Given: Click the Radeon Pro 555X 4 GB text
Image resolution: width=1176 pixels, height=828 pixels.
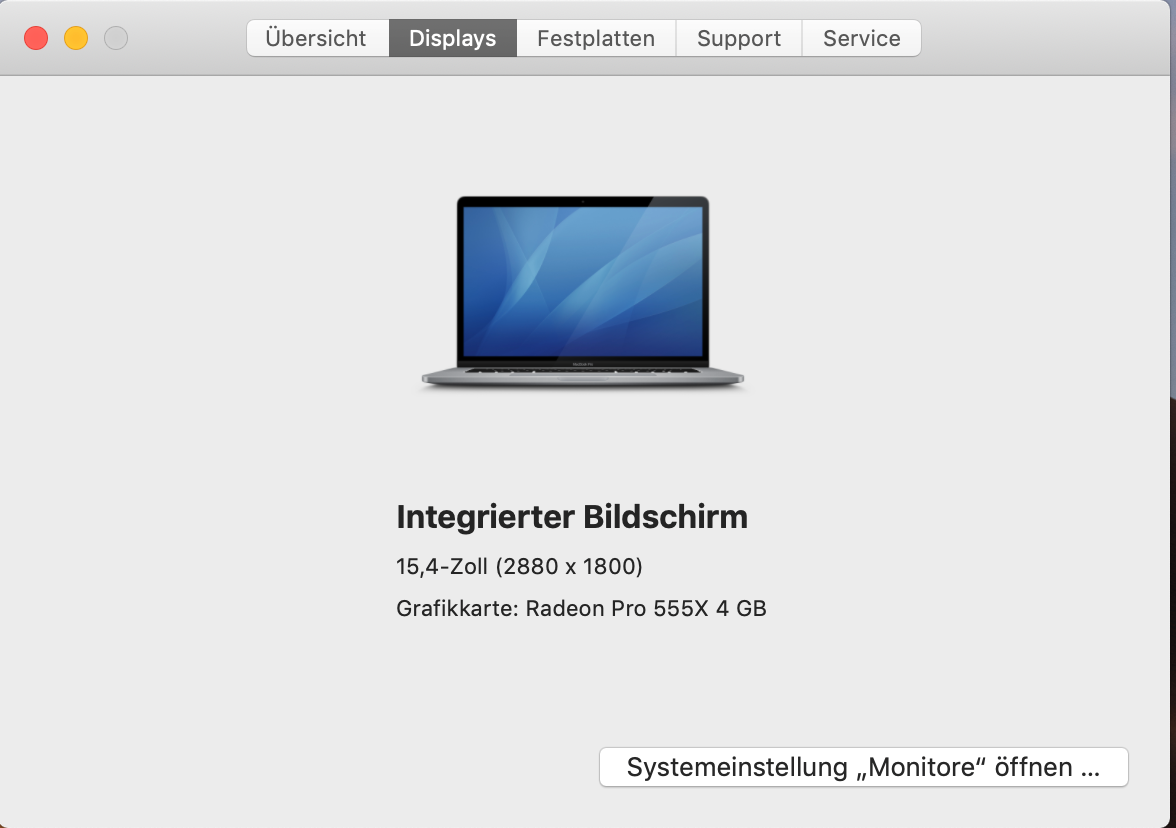Looking at the screenshot, I should tap(646, 608).
